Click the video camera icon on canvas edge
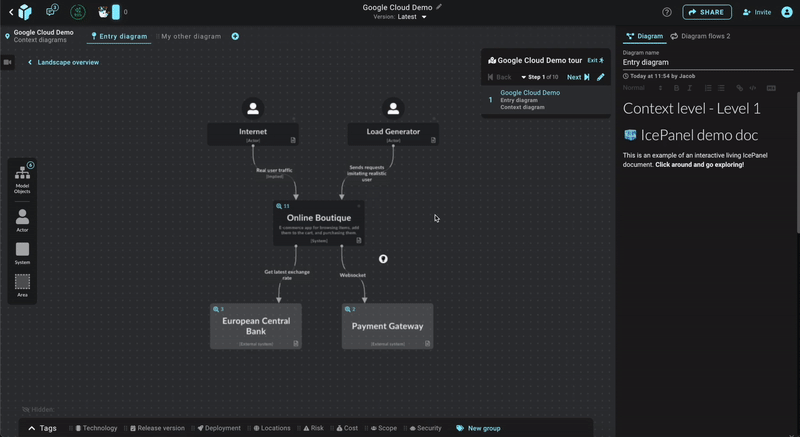This screenshot has width=800, height=437. click(7, 62)
